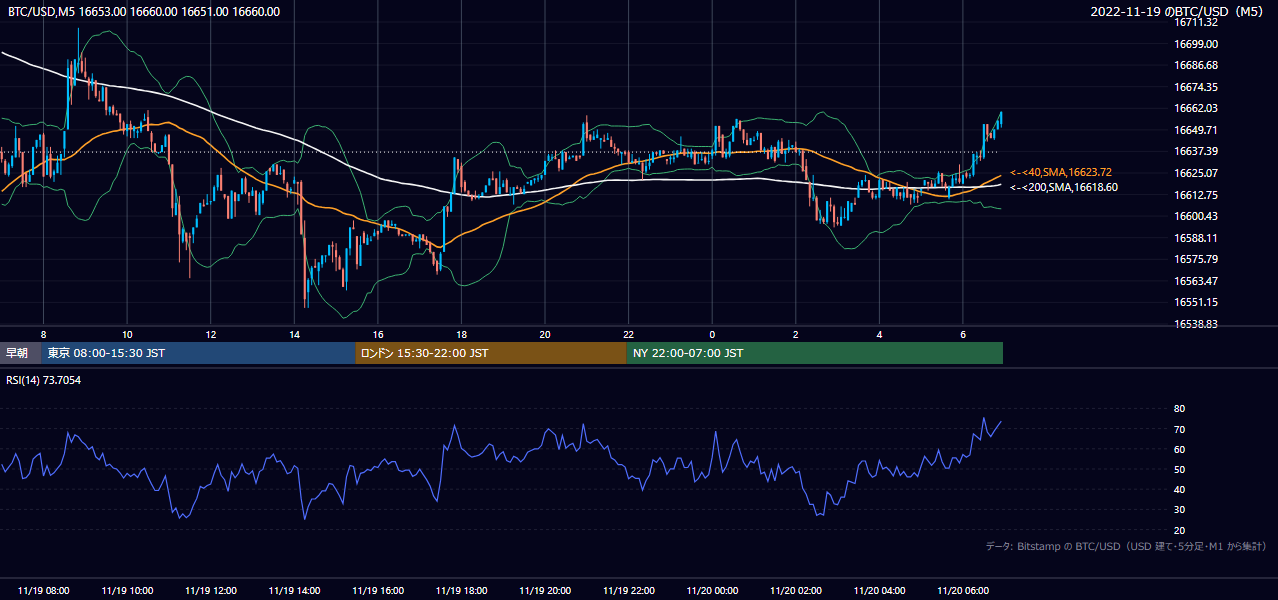Click price axis value 16686.68

[x=1196, y=65]
